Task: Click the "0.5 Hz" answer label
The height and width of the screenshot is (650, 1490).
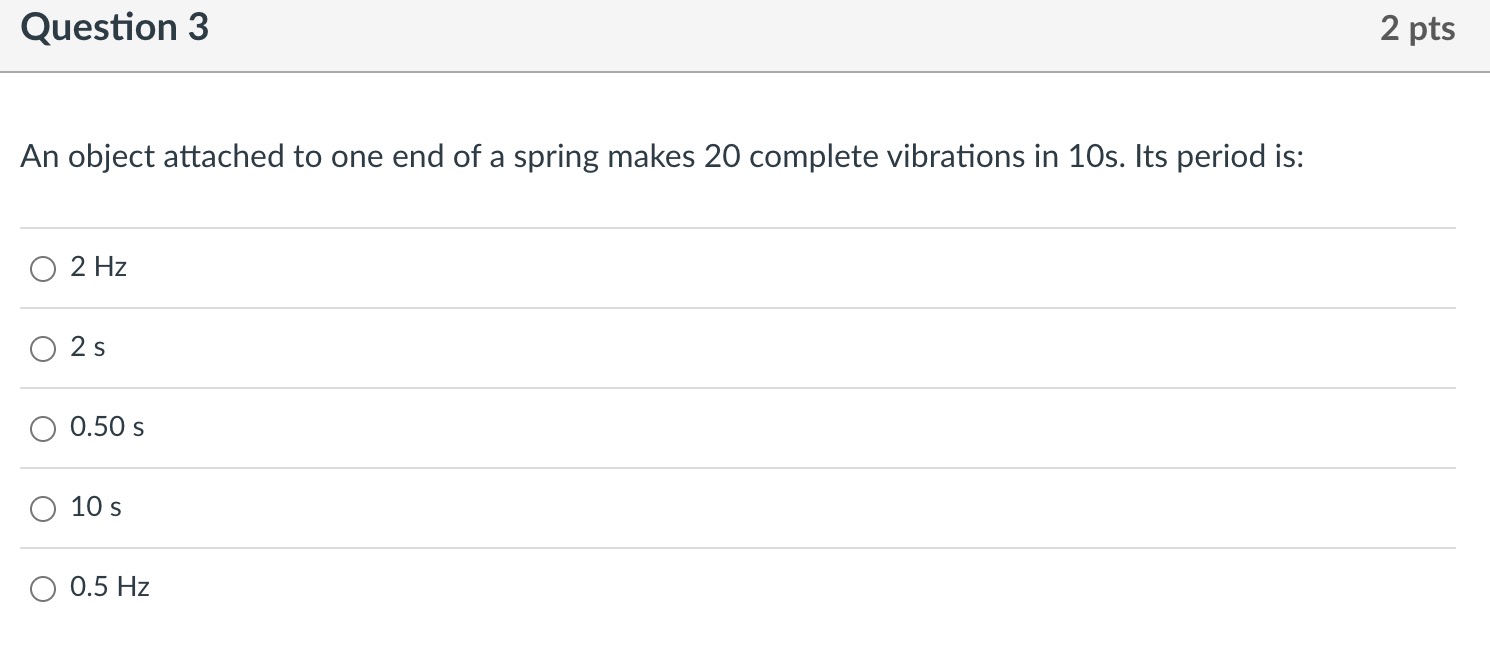Action: point(109,587)
